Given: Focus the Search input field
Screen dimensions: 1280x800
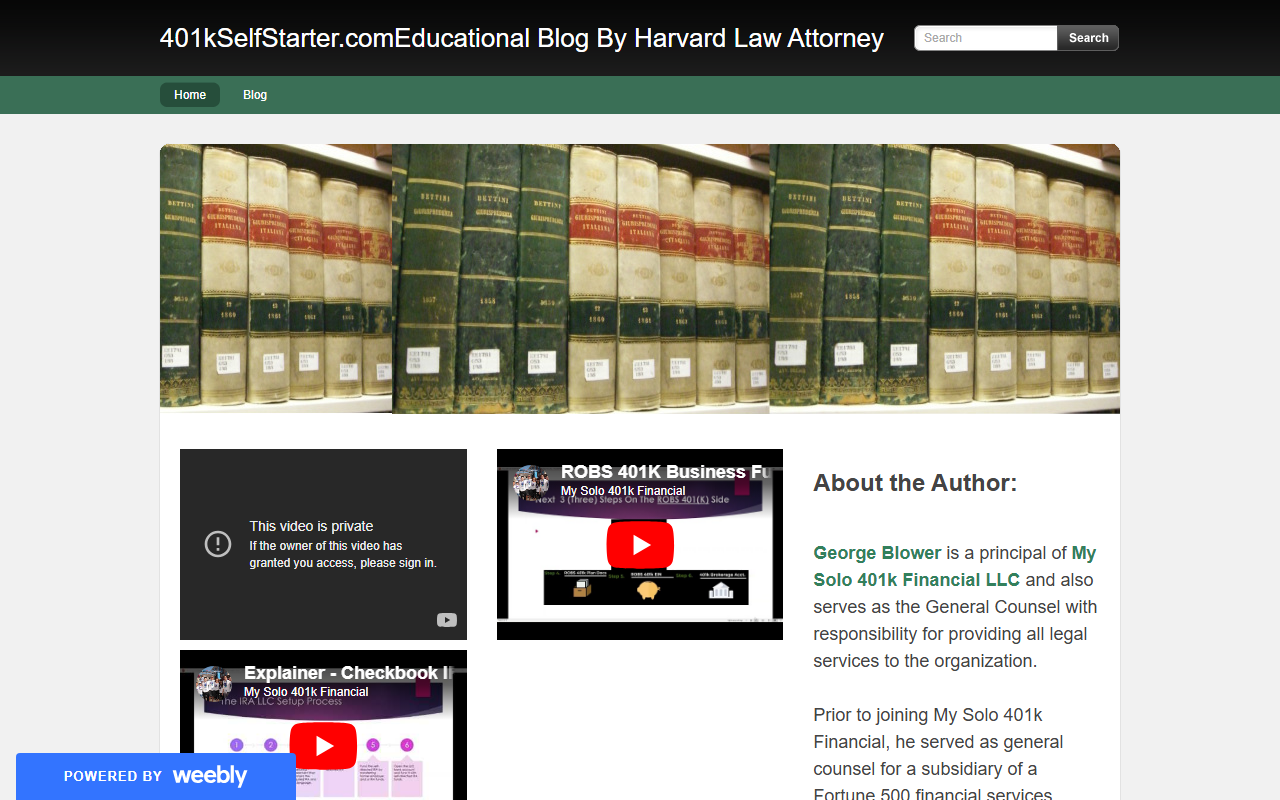Looking at the screenshot, I should (x=986, y=38).
